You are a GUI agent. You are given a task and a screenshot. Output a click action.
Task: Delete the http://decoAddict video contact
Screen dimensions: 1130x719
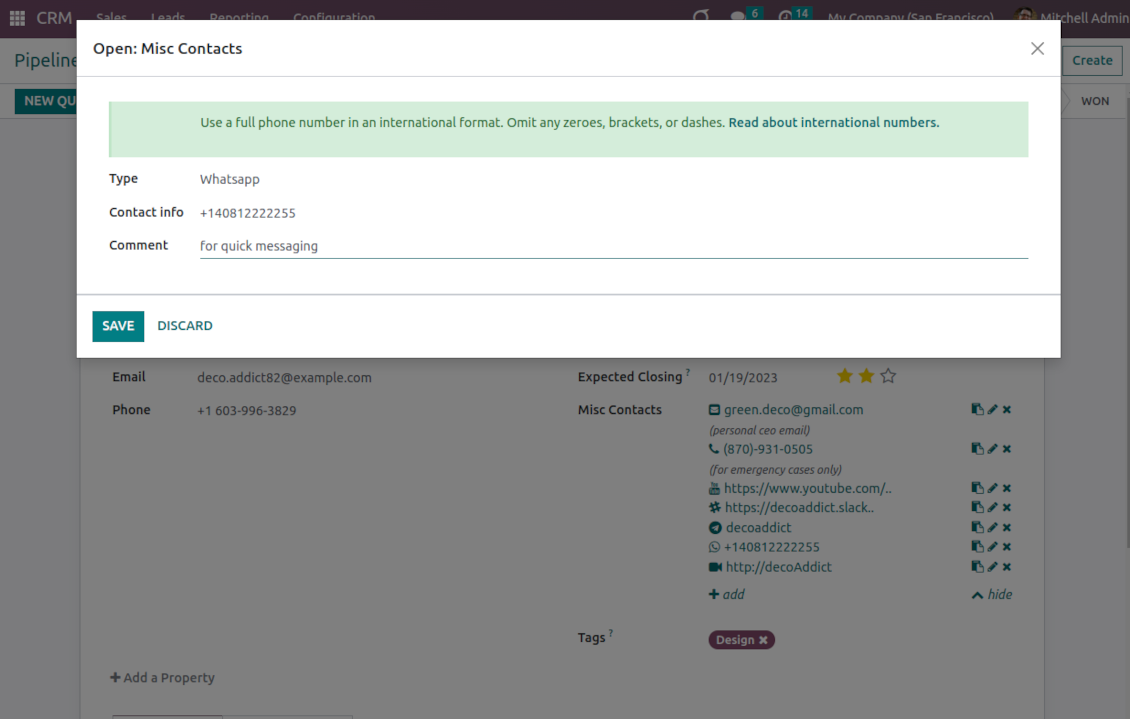coord(1007,567)
